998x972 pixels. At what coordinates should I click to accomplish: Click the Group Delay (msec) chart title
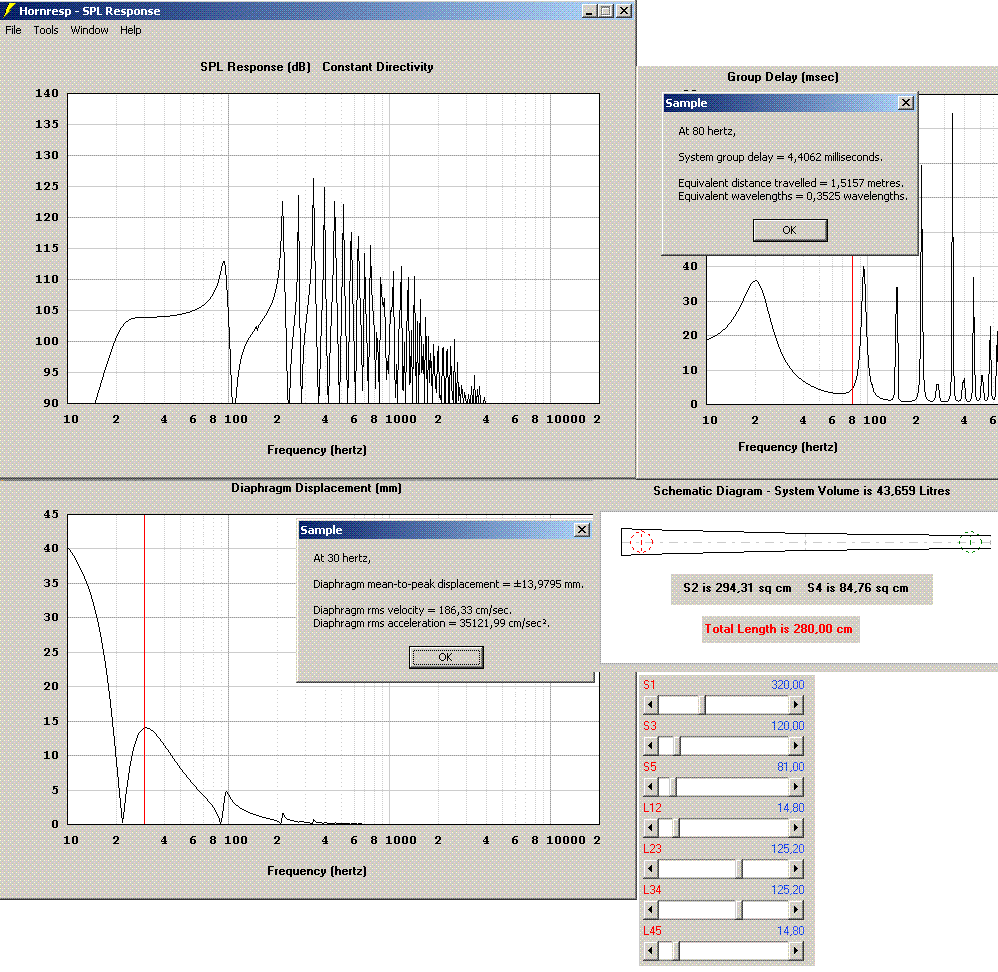click(x=783, y=77)
